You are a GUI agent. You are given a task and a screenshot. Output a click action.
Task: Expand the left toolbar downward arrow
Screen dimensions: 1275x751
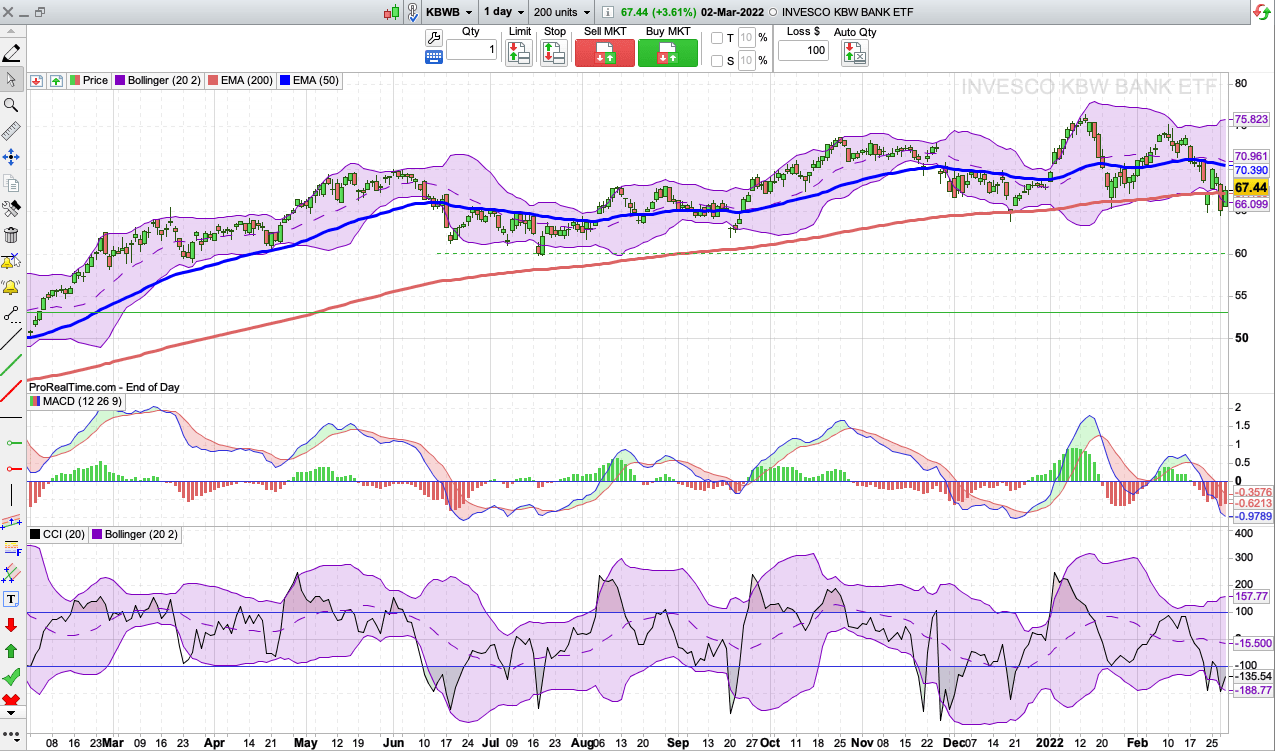[x=11, y=713]
